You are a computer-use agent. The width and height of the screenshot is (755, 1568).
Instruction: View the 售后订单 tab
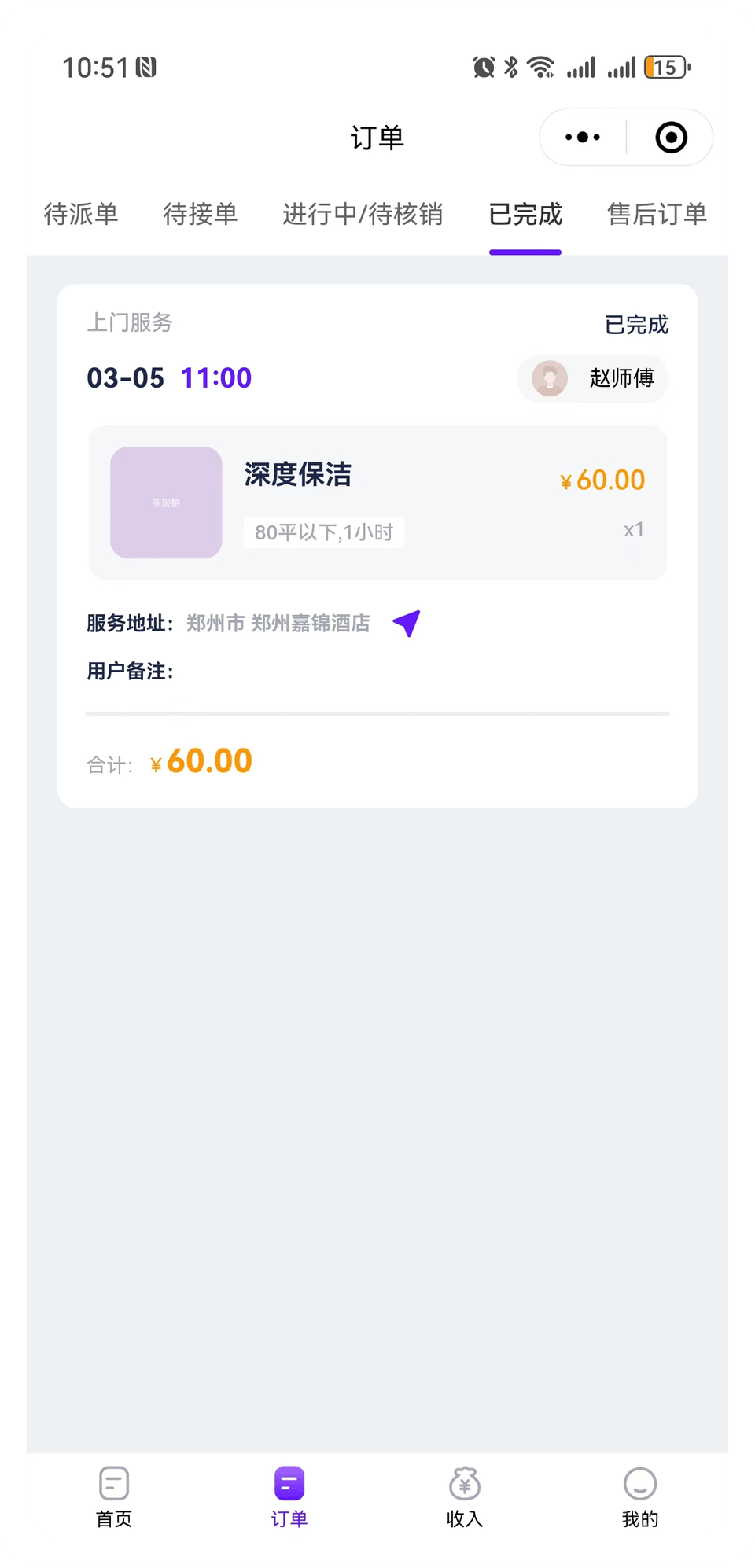coord(657,214)
